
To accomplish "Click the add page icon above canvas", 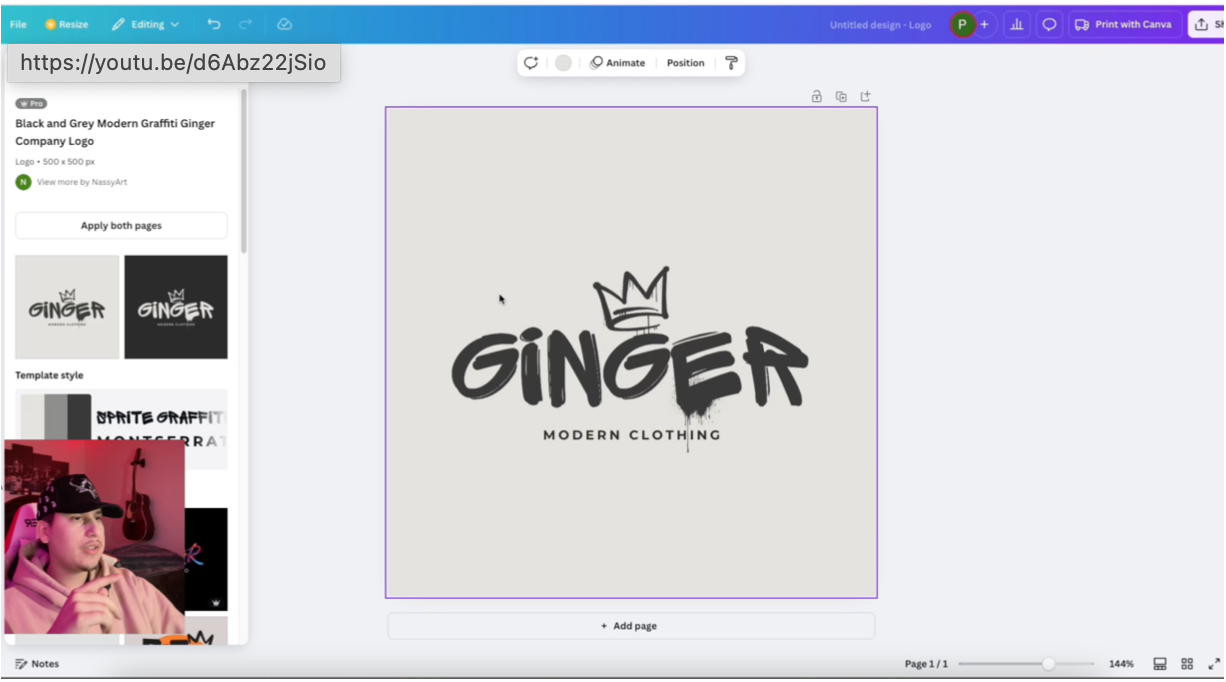I will click(x=866, y=97).
